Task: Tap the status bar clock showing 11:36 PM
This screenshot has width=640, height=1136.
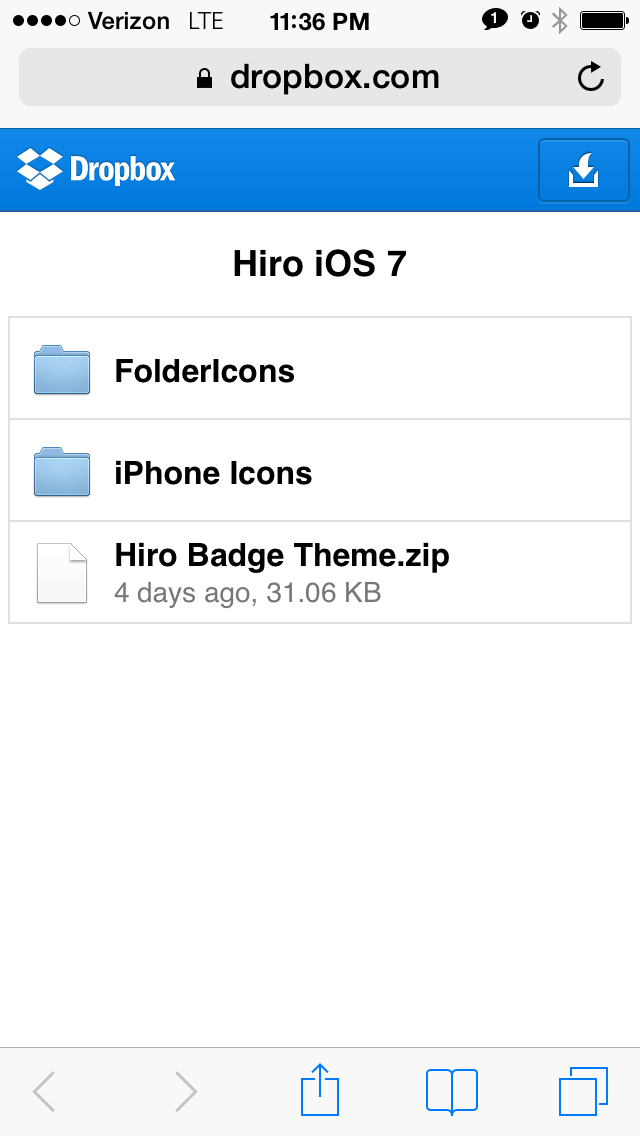Action: 320,22
